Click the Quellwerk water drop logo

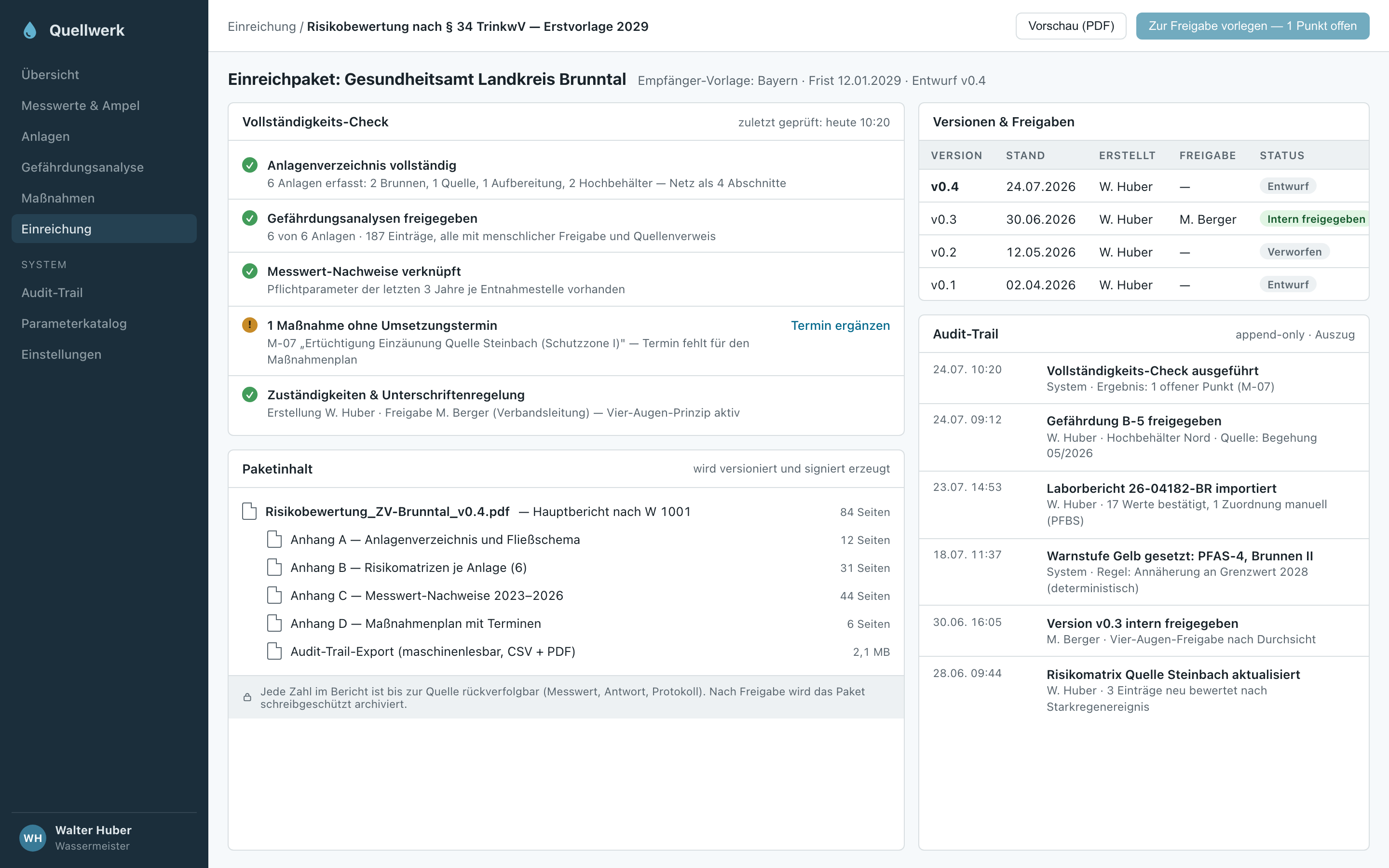(30, 30)
